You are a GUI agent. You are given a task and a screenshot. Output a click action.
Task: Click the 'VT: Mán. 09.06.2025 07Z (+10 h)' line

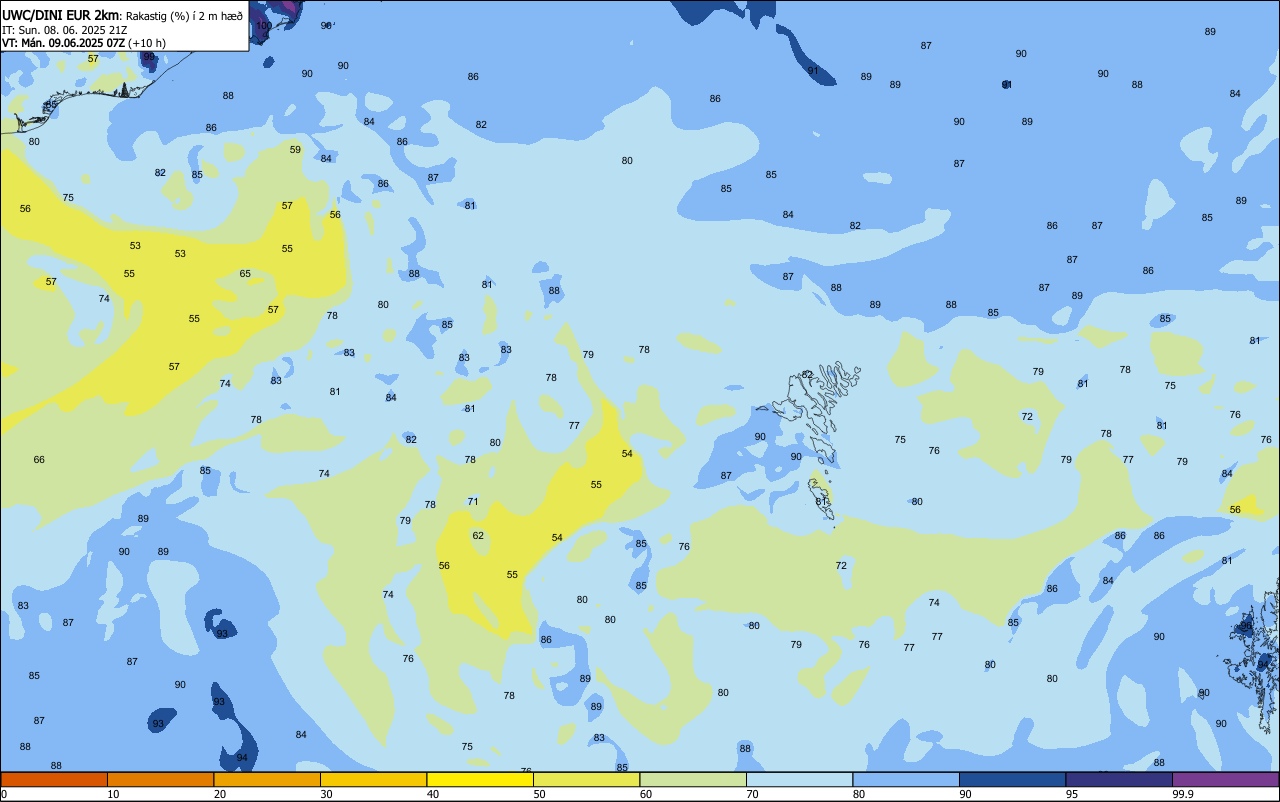(84, 43)
